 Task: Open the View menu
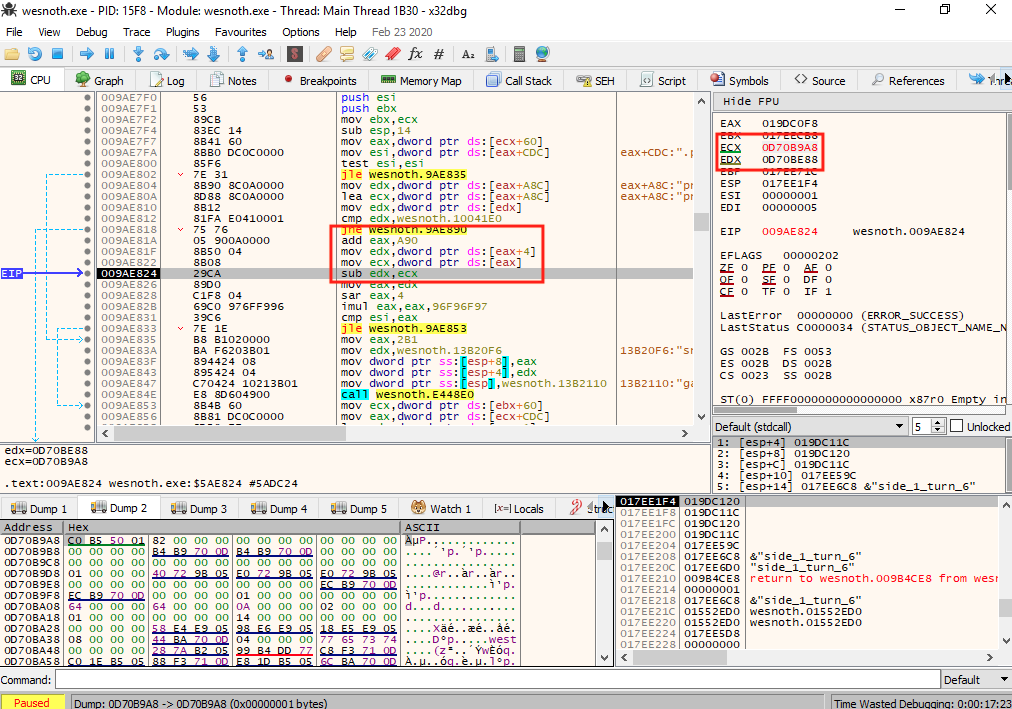pyautogui.click(x=49, y=32)
